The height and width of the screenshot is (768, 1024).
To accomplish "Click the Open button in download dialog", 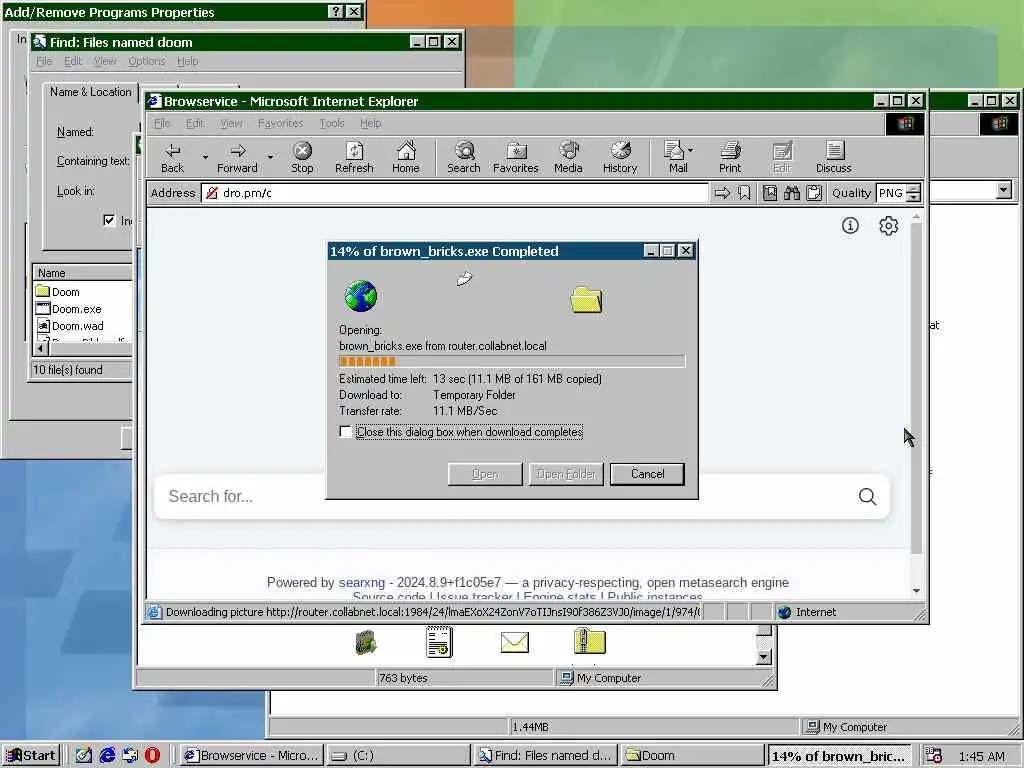I will (485, 474).
